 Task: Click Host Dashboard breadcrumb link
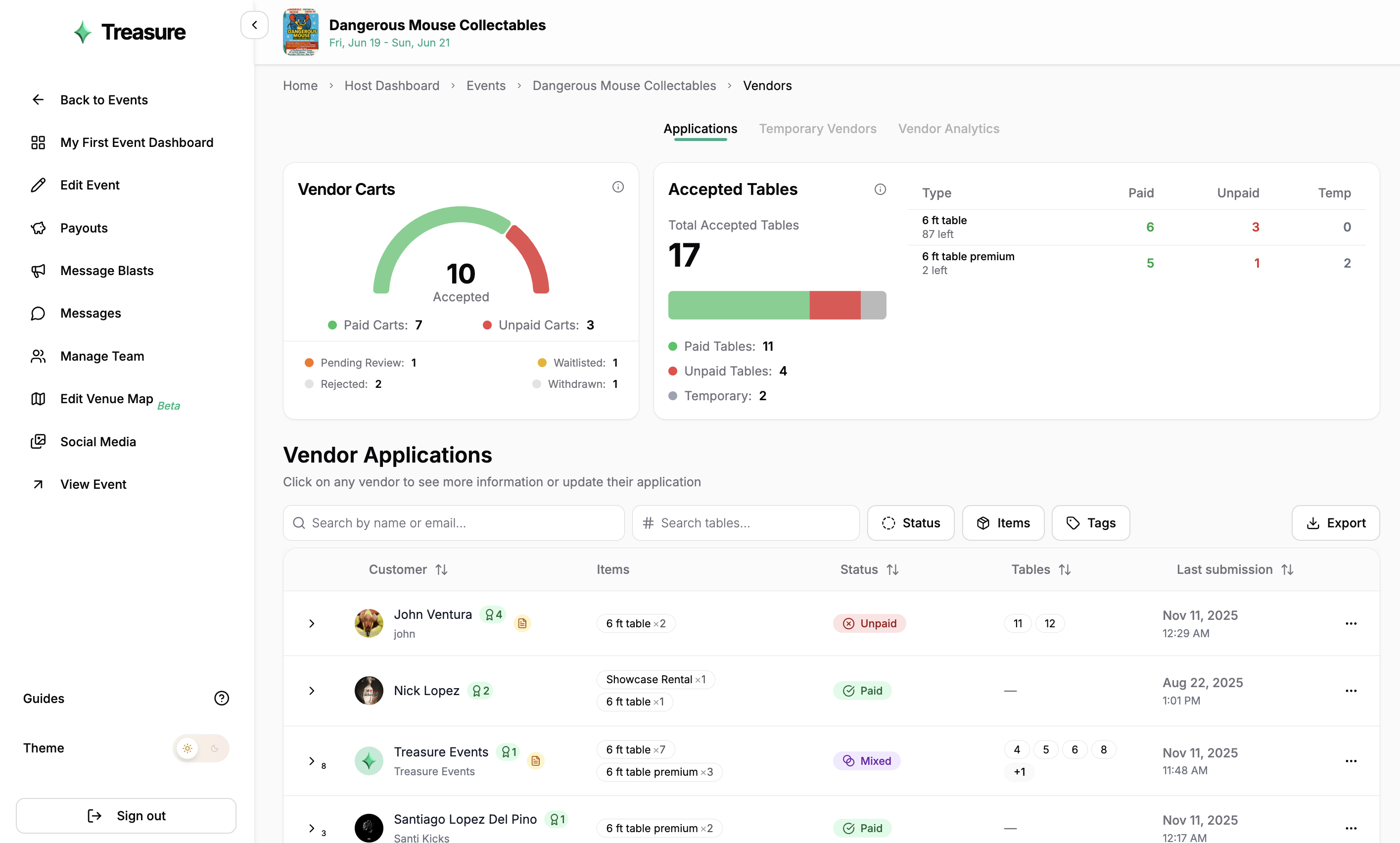392,85
